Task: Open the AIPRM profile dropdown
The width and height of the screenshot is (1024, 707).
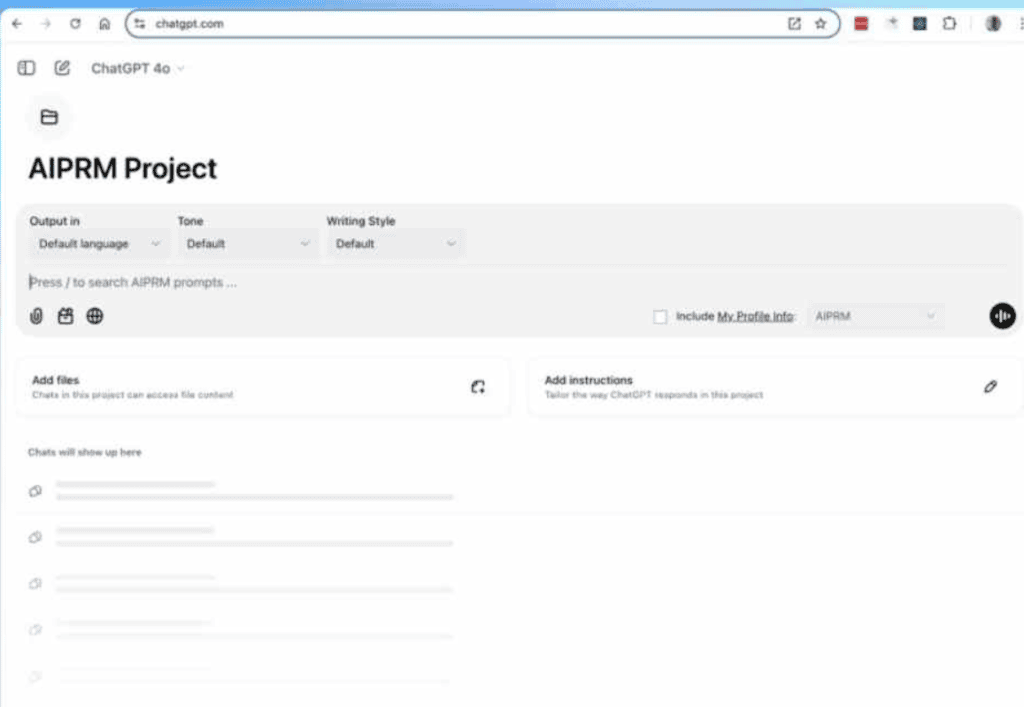Action: click(876, 316)
